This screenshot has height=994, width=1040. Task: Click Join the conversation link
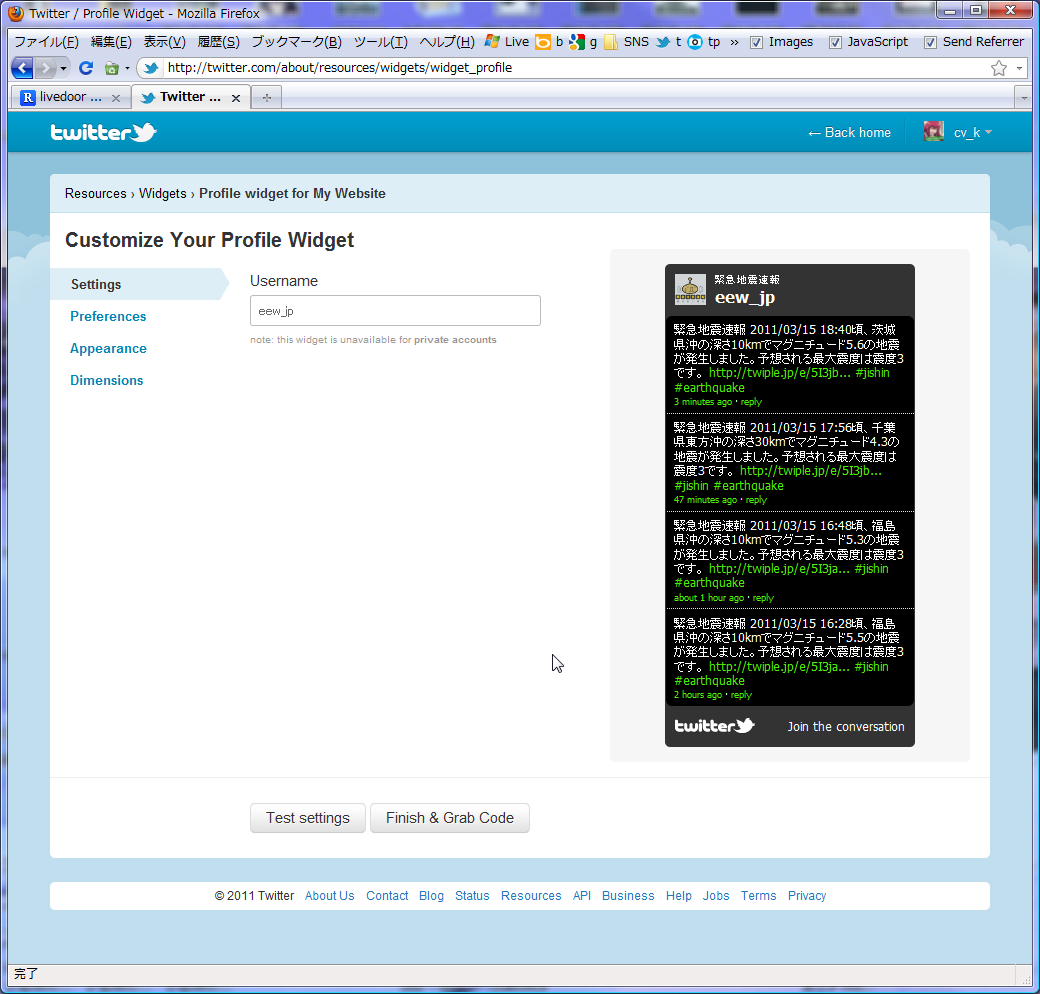tap(846, 727)
